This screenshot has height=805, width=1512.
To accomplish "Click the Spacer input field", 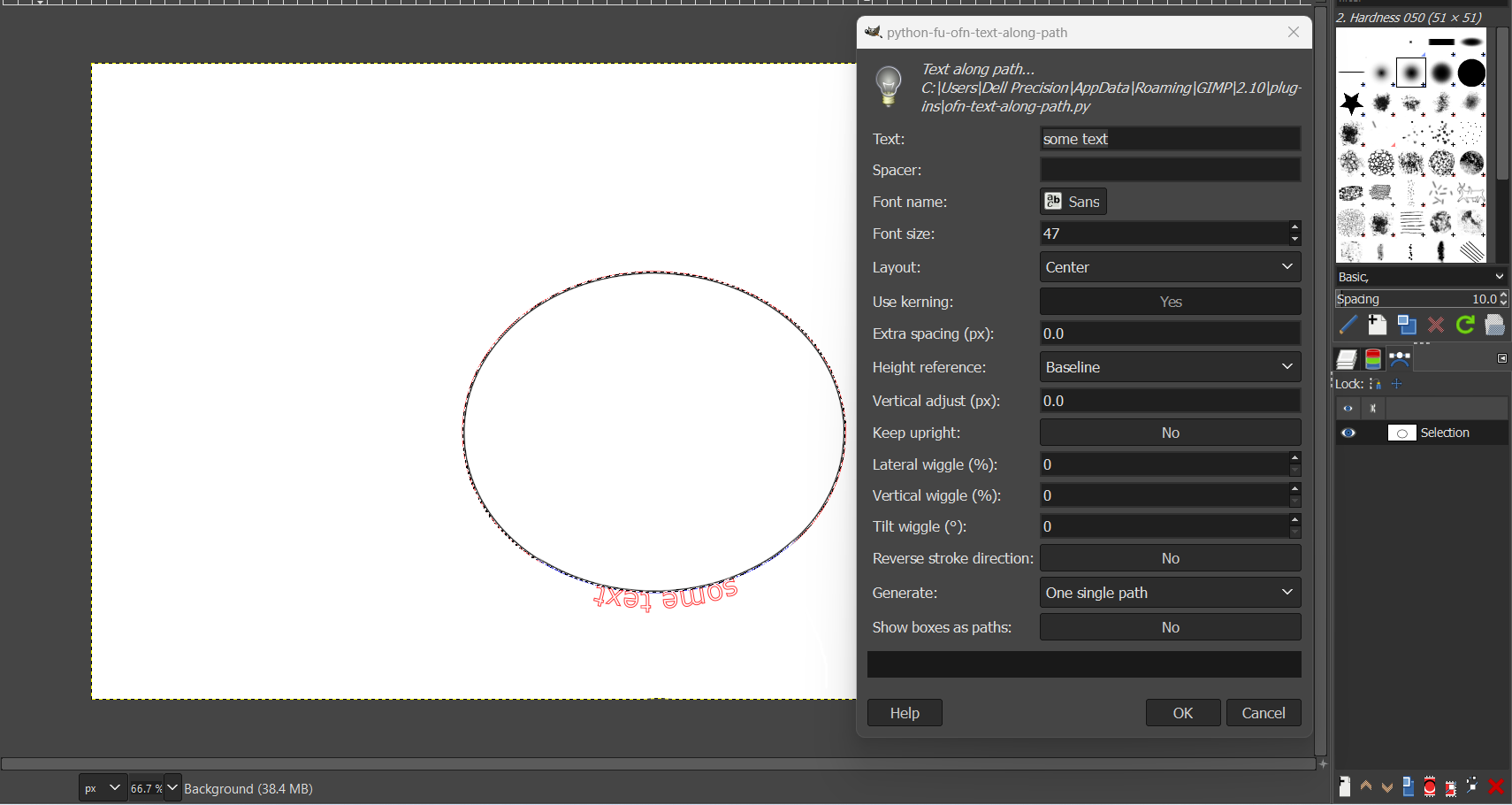I will [x=1170, y=170].
